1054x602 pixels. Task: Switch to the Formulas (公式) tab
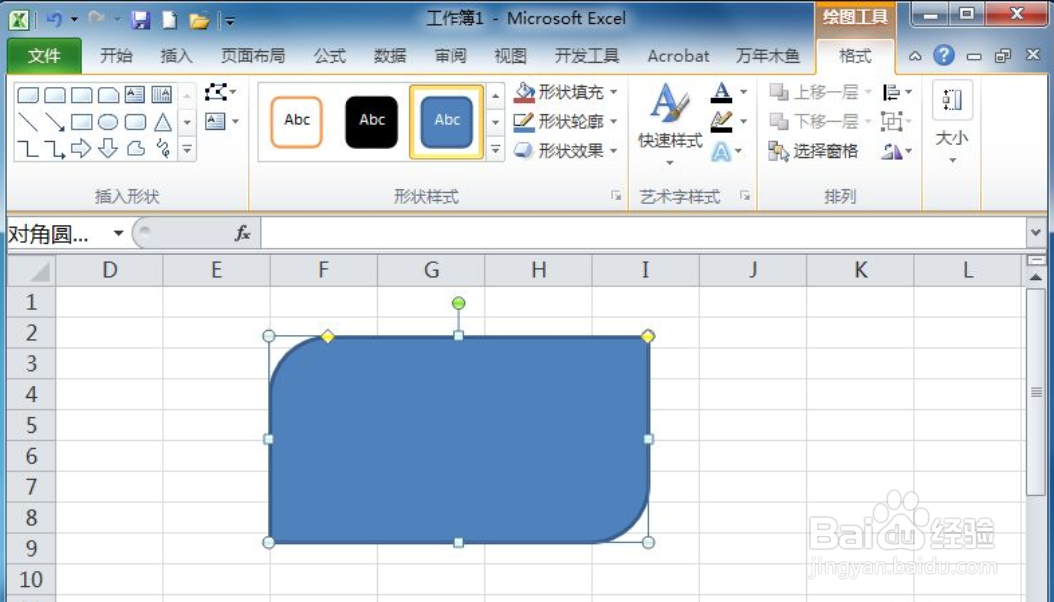tap(330, 56)
